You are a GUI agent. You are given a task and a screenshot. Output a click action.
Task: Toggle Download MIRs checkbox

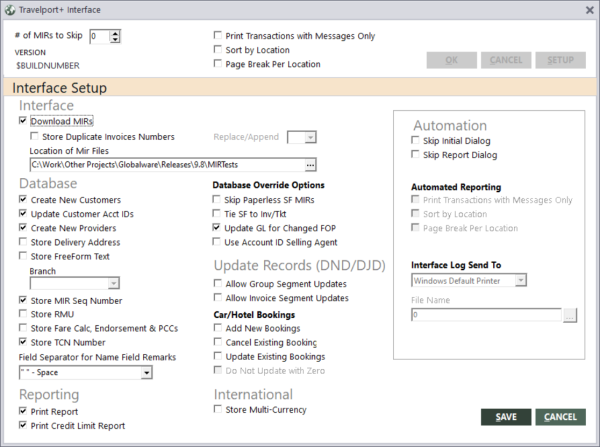coord(23,121)
